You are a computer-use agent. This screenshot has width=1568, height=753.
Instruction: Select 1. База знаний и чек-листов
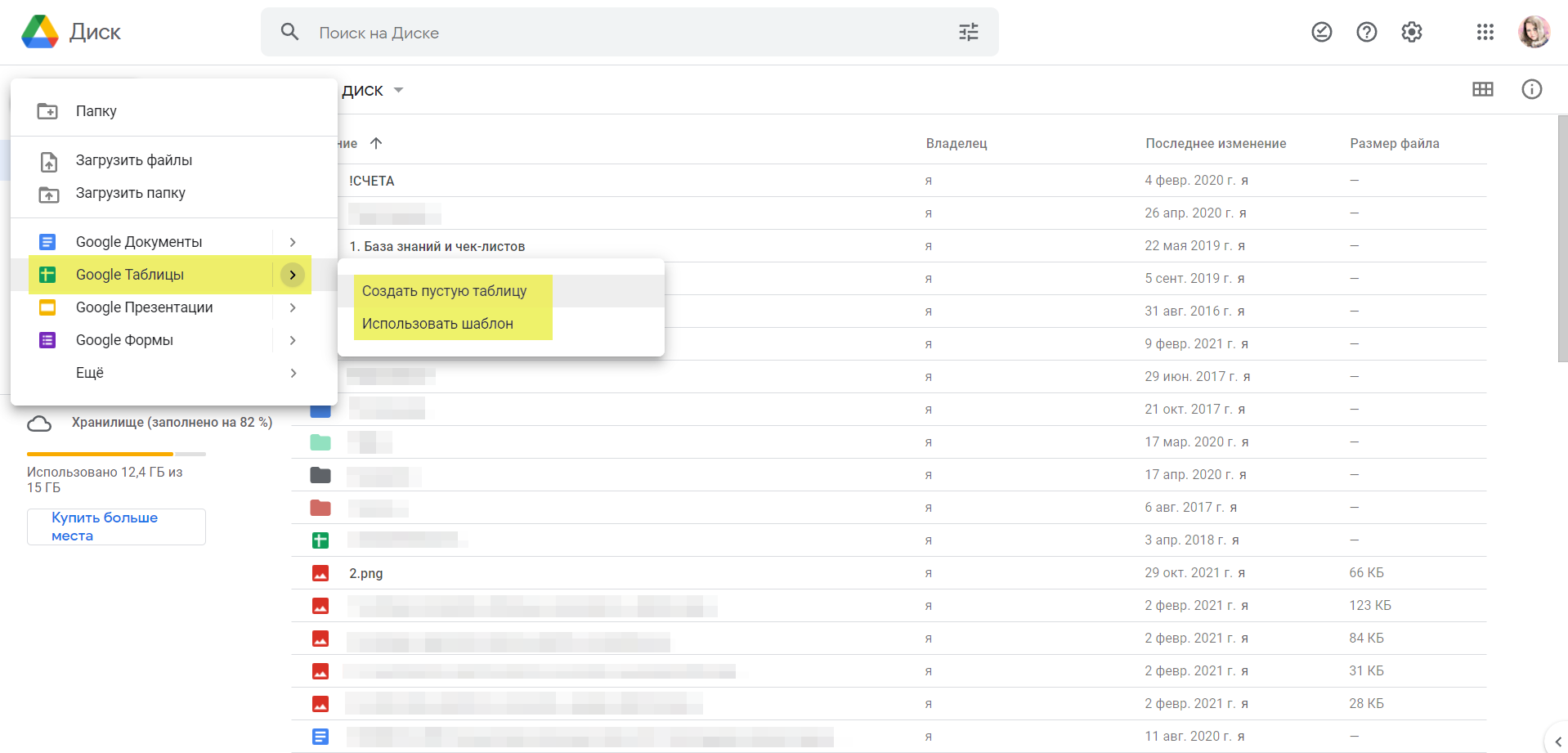[437, 246]
